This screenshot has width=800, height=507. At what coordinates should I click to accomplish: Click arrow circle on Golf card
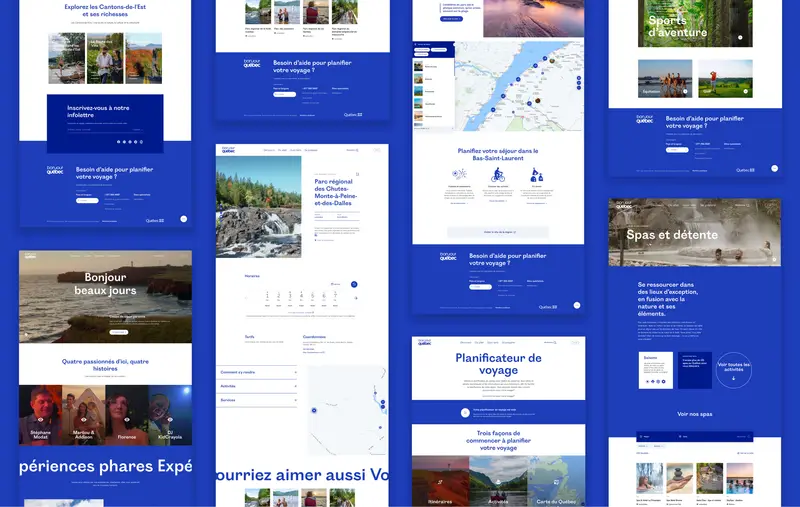(745, 91)
